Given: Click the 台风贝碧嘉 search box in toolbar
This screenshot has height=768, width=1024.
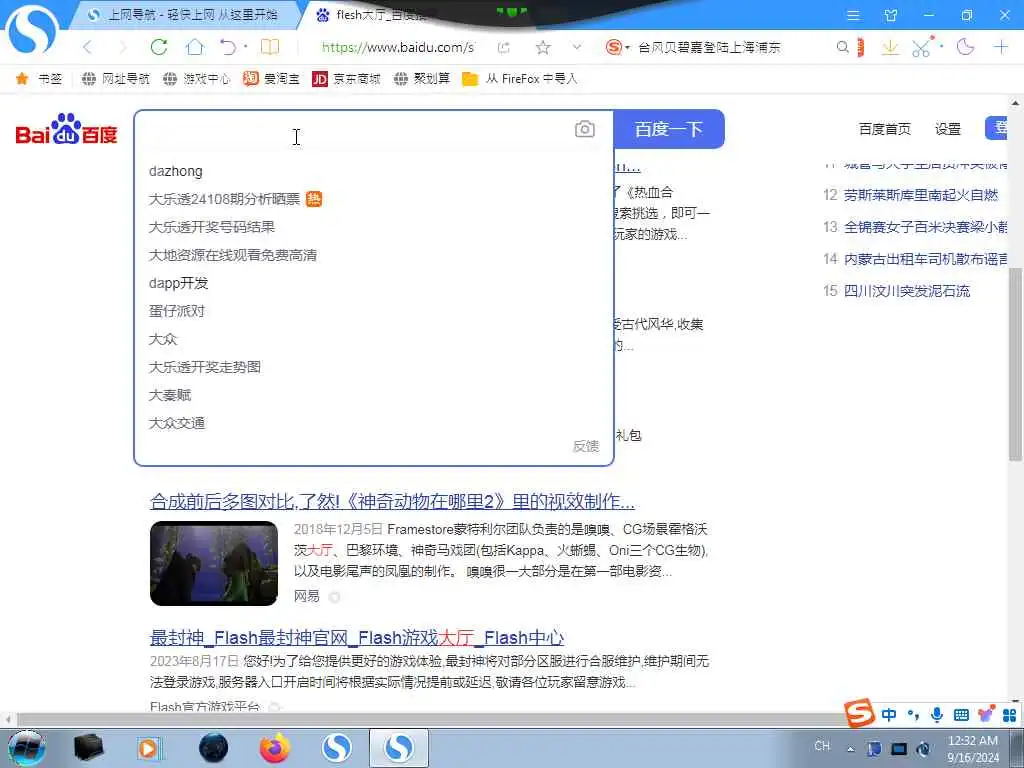Looking at the screenshot, I should [709, 47].
